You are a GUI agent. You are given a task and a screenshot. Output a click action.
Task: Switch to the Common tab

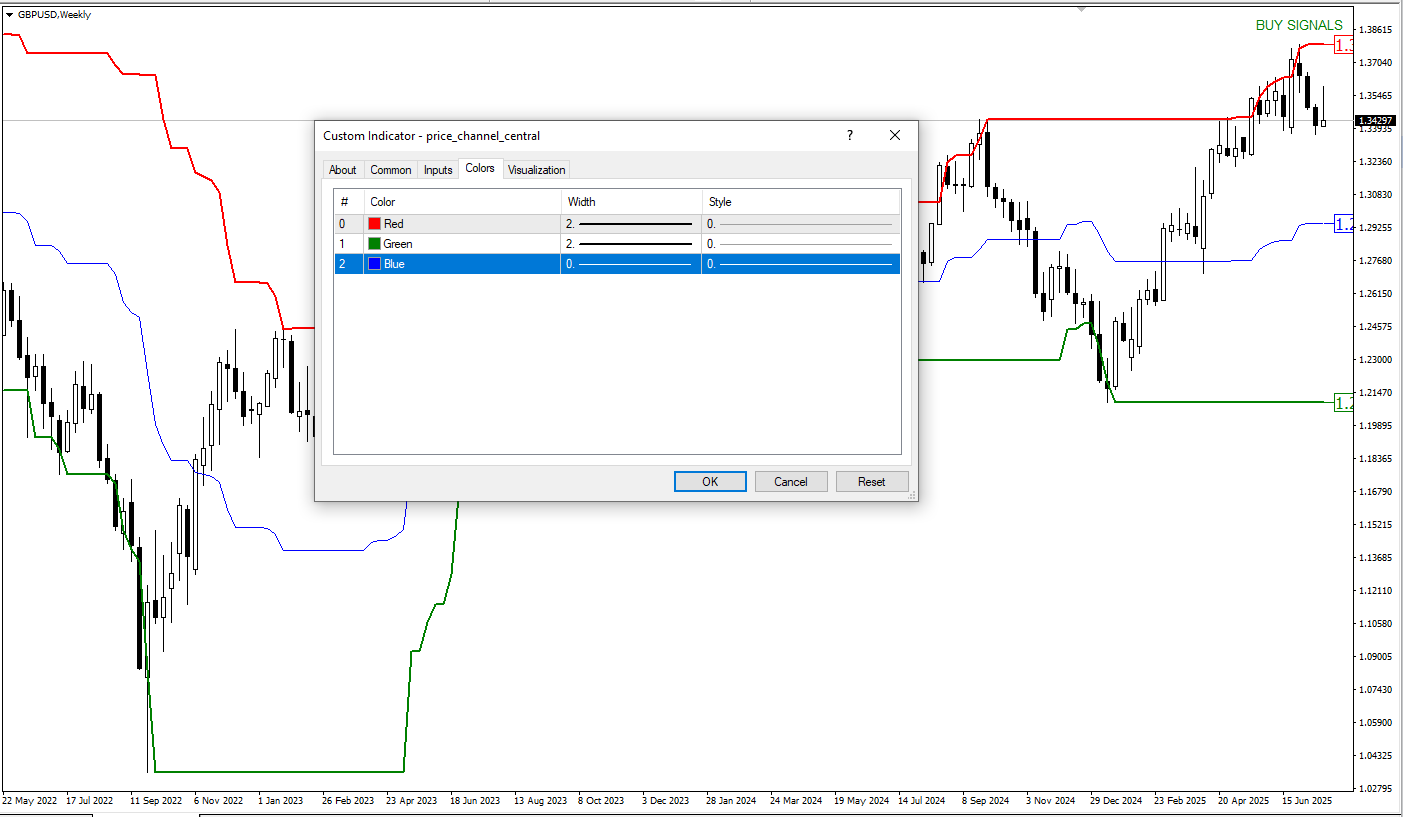391,170
